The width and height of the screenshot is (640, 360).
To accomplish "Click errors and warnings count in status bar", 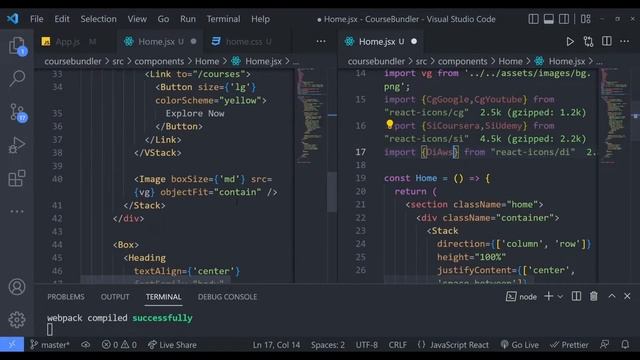I will (119, 345).
